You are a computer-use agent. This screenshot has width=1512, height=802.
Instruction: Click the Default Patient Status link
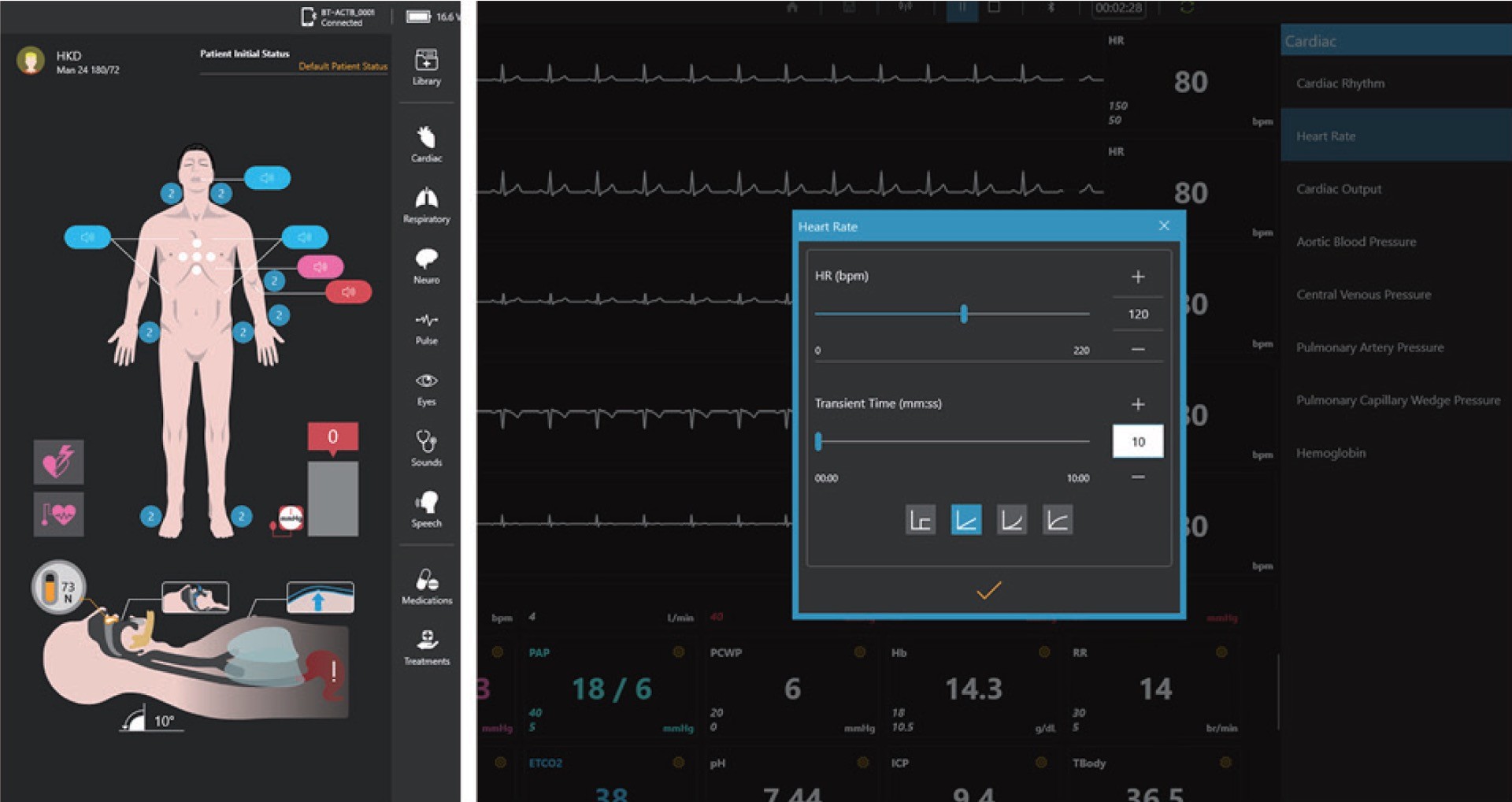[x=343, y=66]
